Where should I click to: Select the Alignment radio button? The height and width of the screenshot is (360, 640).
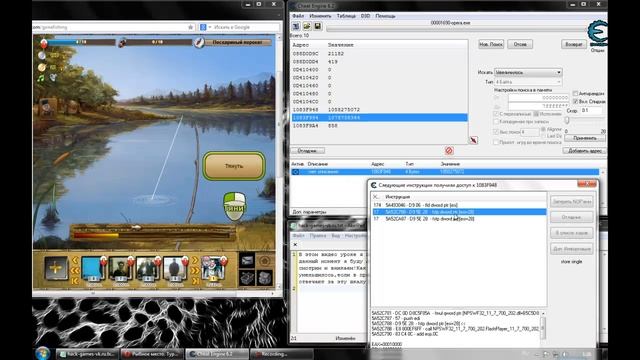tap(543, 129)
